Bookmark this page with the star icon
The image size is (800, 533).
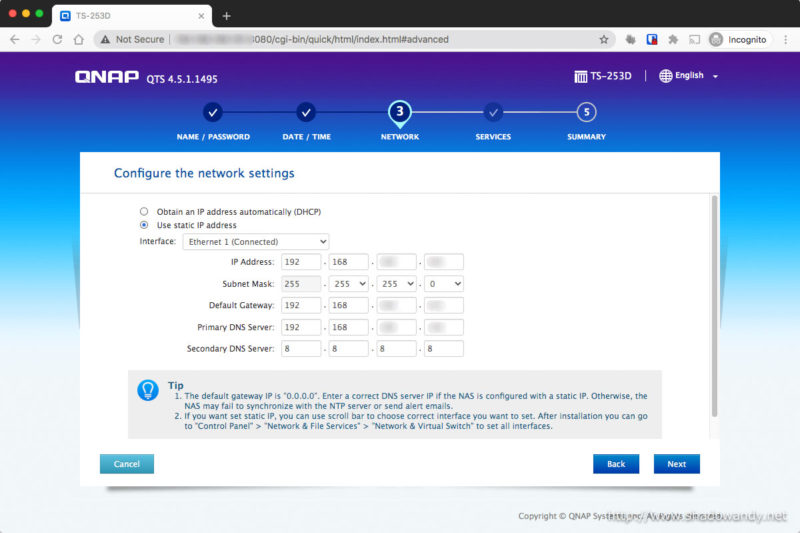point(604,39)
